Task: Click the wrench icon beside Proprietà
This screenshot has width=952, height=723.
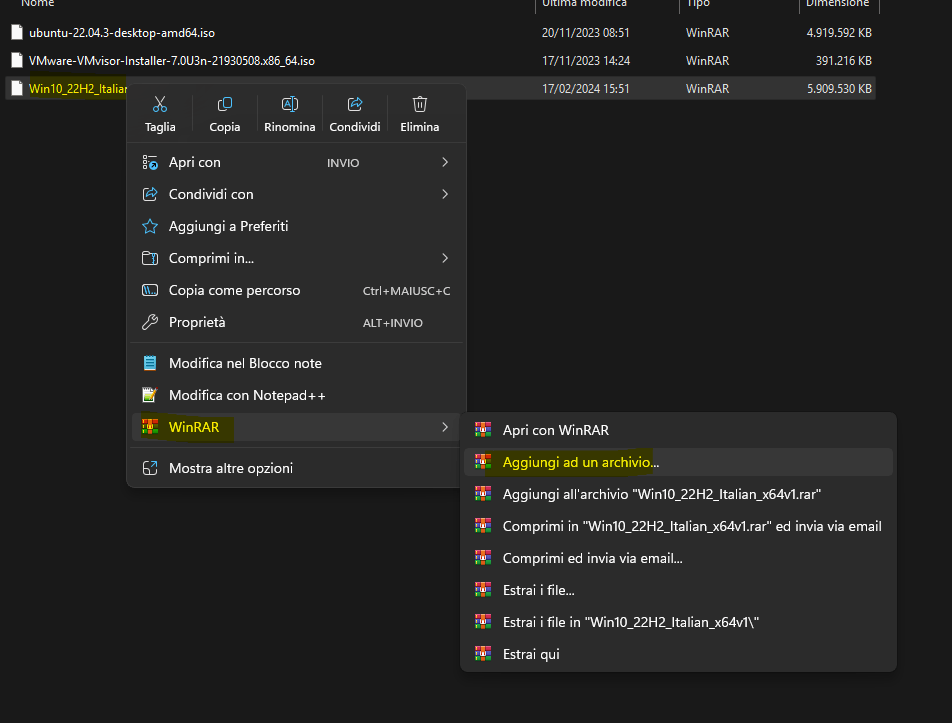Action: pos(150,322)
